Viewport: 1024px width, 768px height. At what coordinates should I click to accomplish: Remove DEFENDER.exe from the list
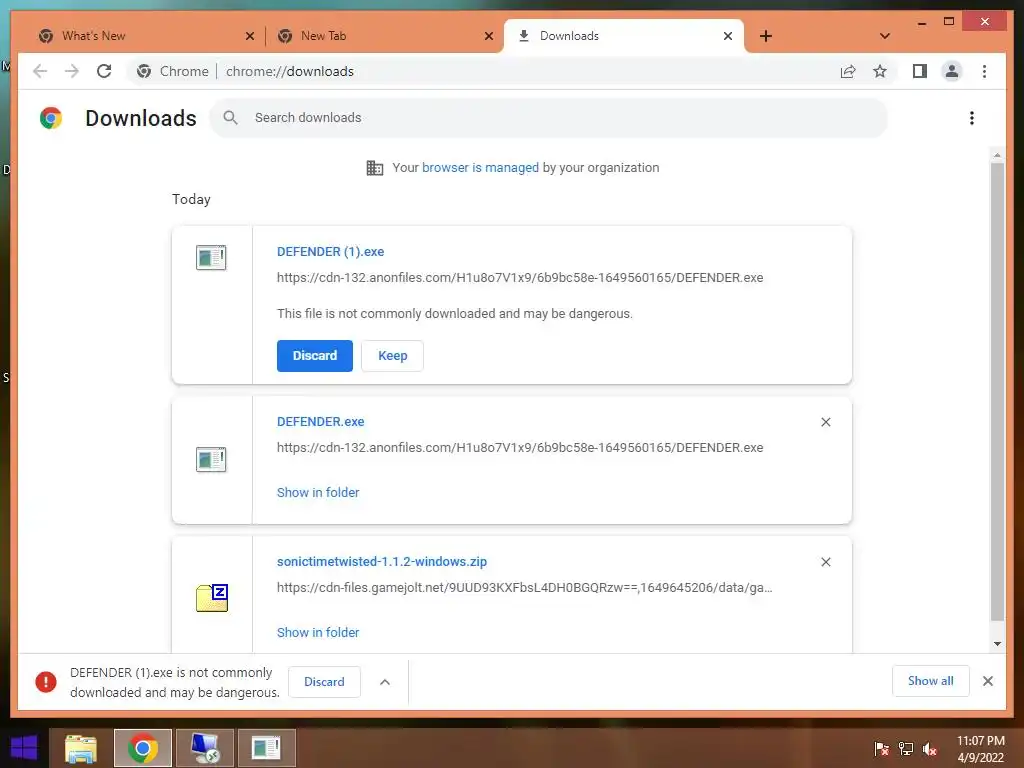tap(825, 422)
